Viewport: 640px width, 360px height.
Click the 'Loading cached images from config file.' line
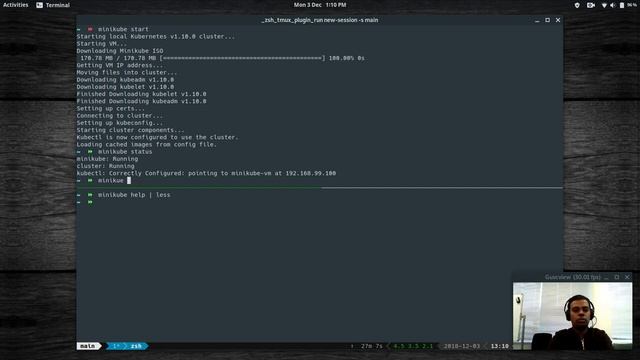(x=147, y=144)
